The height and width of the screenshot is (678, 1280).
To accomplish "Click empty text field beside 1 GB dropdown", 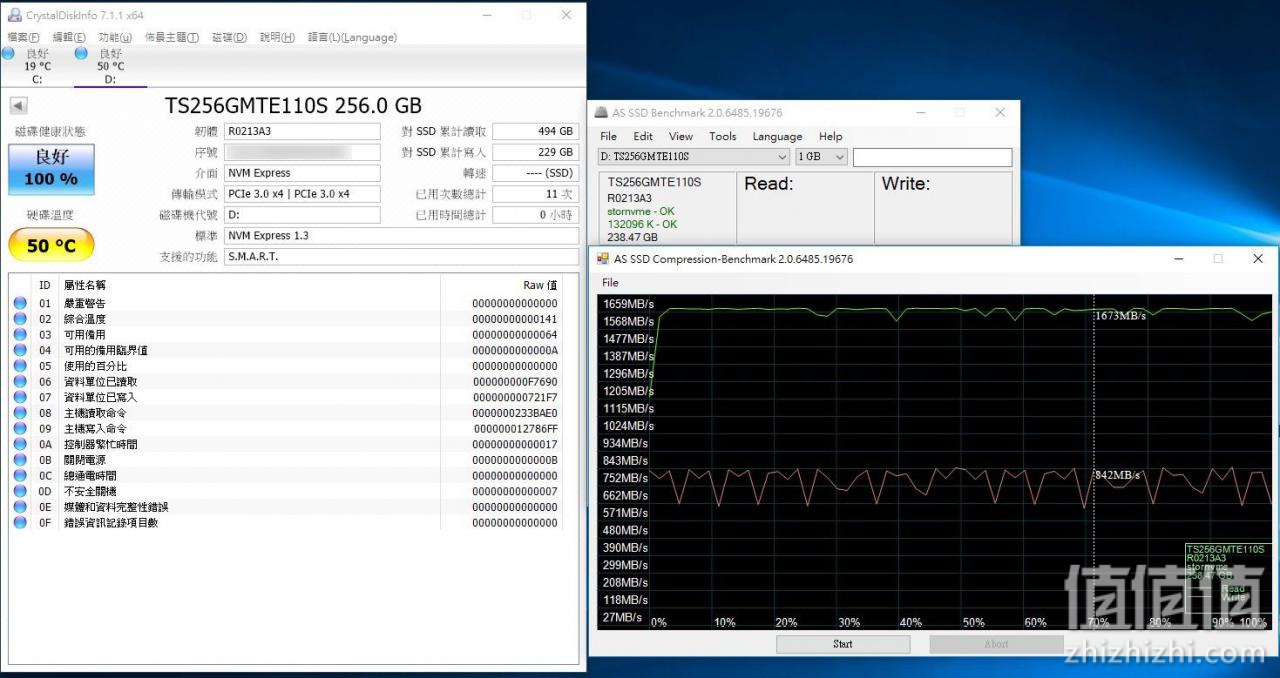I will (932, 157).
